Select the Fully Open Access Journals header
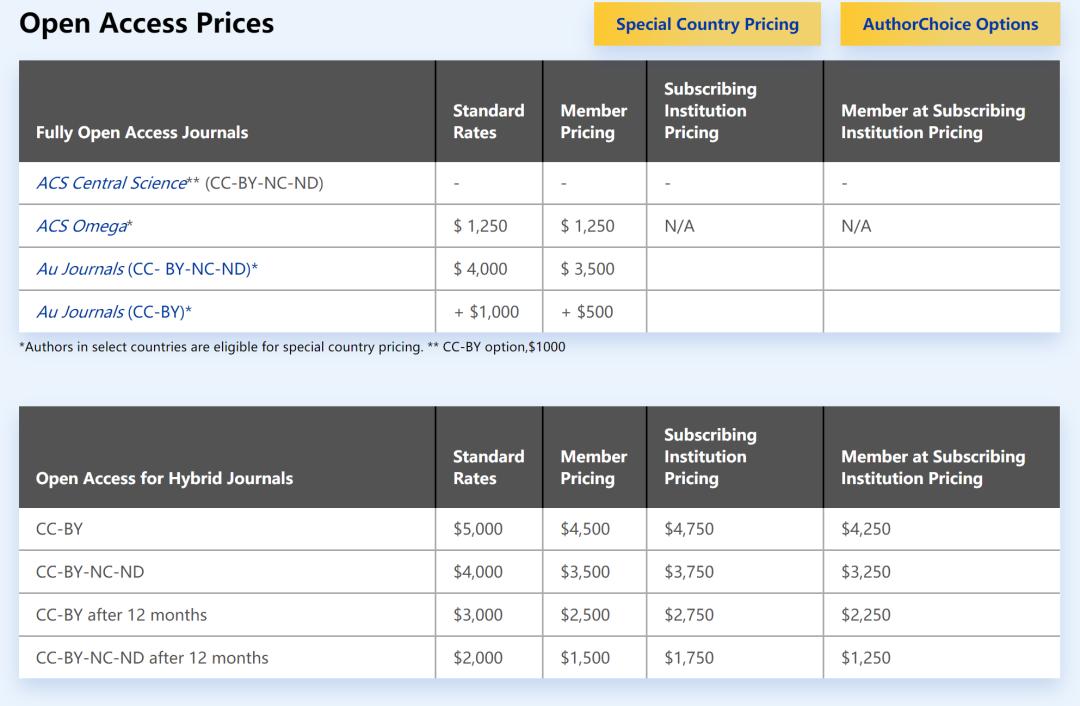This screenshot has width=1080, height=706. 142,132
